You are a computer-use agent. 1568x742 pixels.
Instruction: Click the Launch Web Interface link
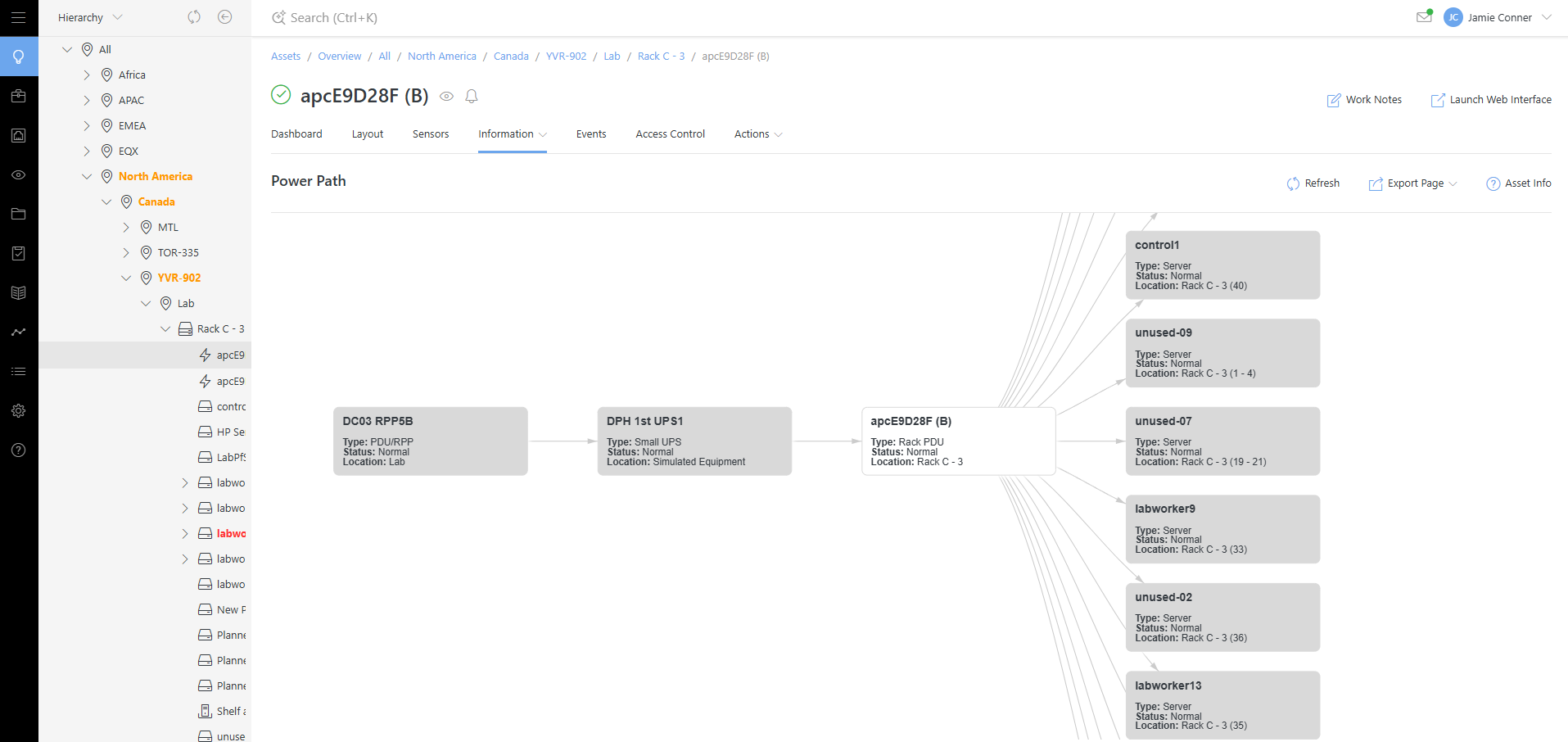click(x=1491, y=100)
